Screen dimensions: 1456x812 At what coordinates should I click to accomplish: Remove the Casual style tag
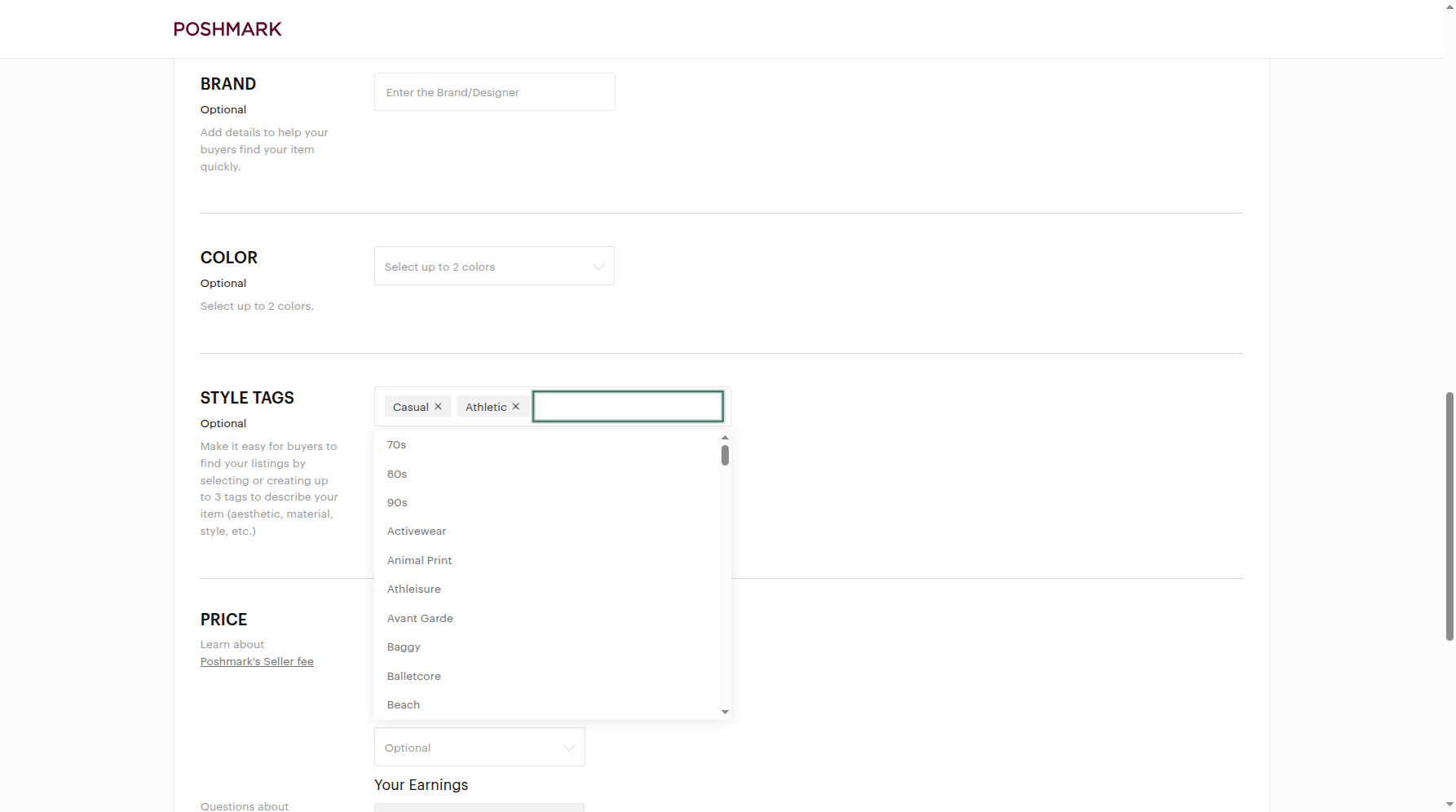coord(438,407)
